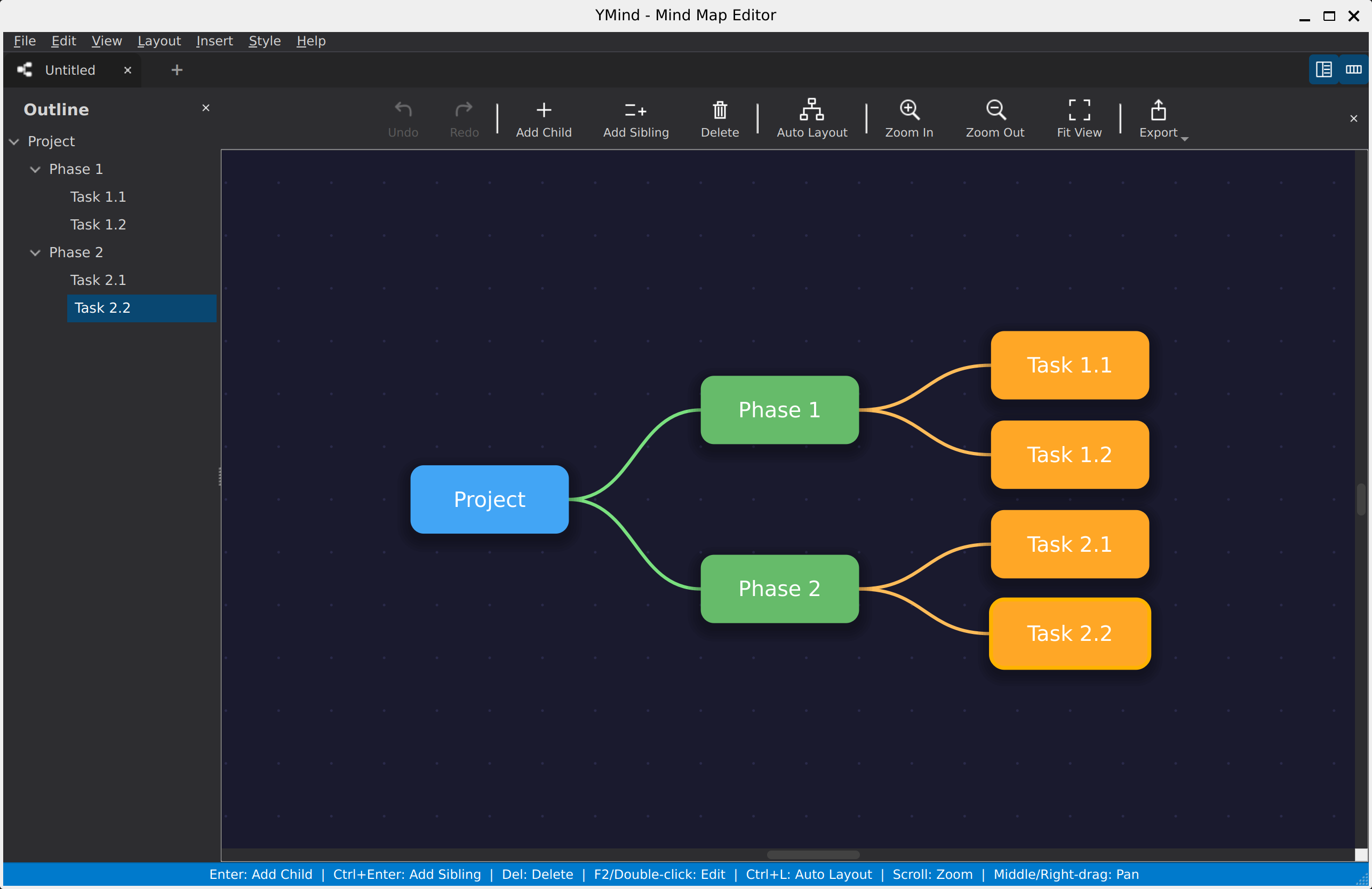Viewport: 1372px width, 889px height.
Task: Open the Export dropdown arrow
Action: point(1184,138)
